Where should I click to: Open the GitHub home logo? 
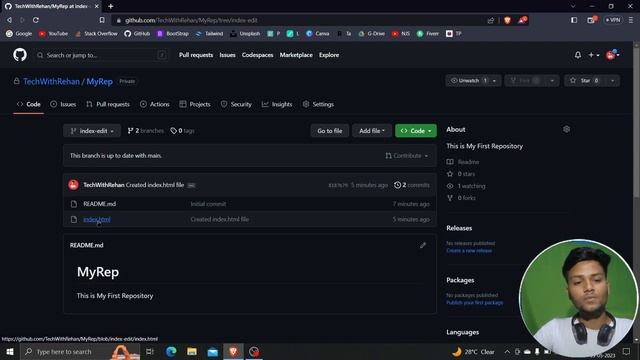[20, 55]
